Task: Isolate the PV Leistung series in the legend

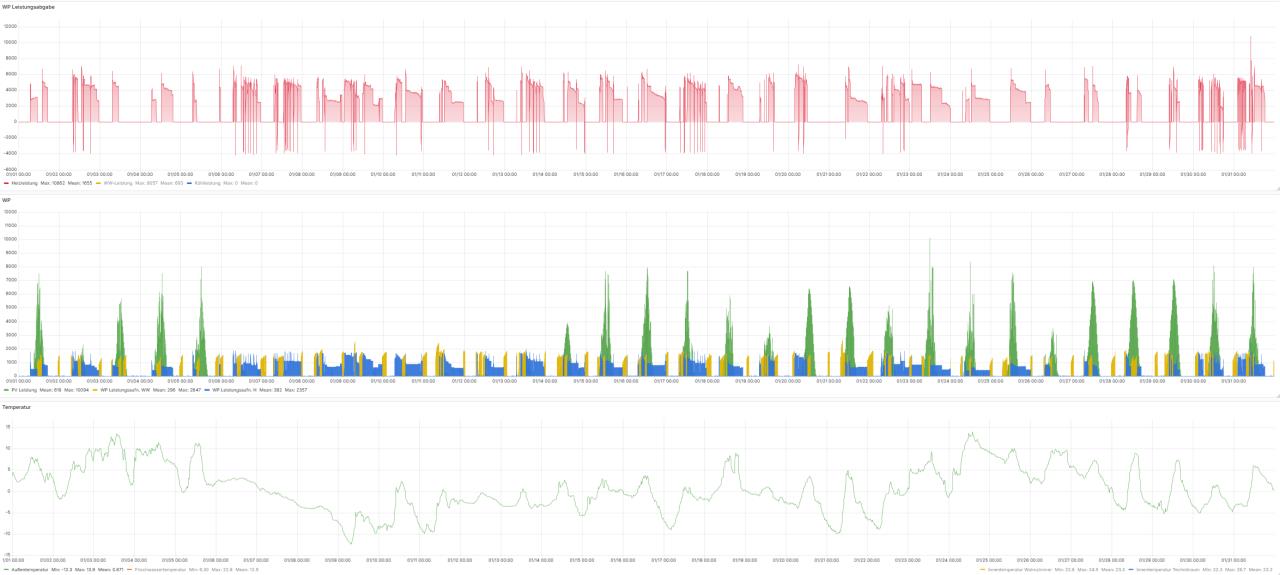Action: 22,390
